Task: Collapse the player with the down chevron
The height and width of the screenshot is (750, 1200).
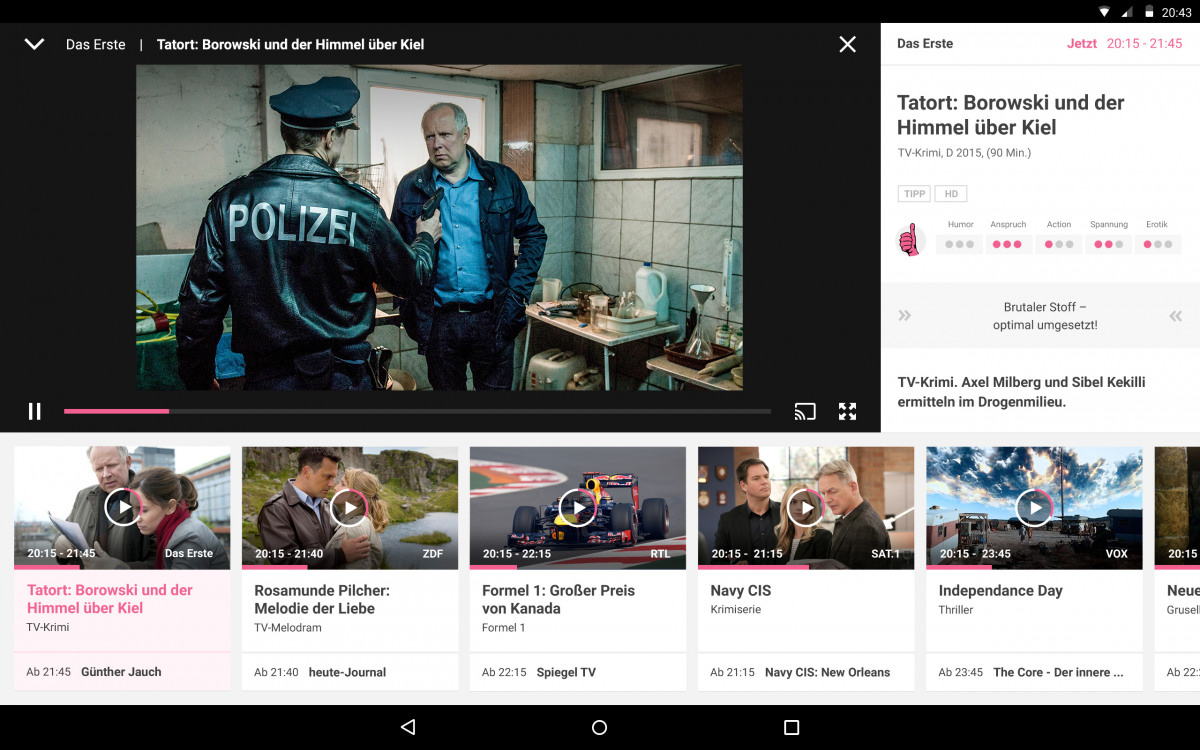Action: 34,44
